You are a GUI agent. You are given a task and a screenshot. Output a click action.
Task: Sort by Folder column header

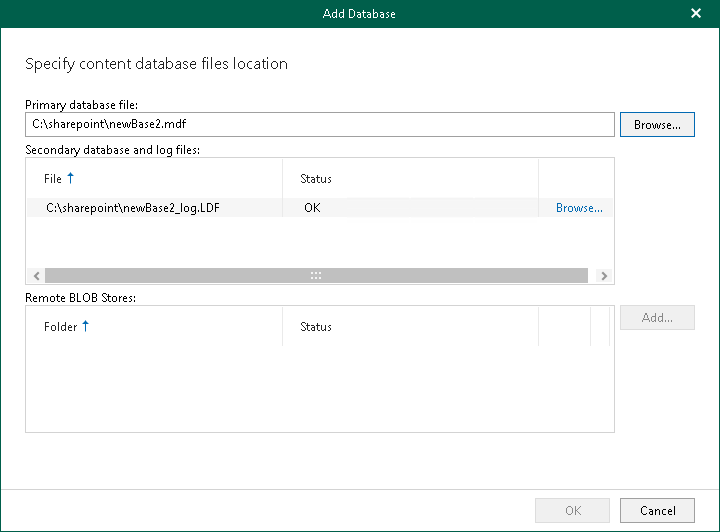[x=60, y=327]
